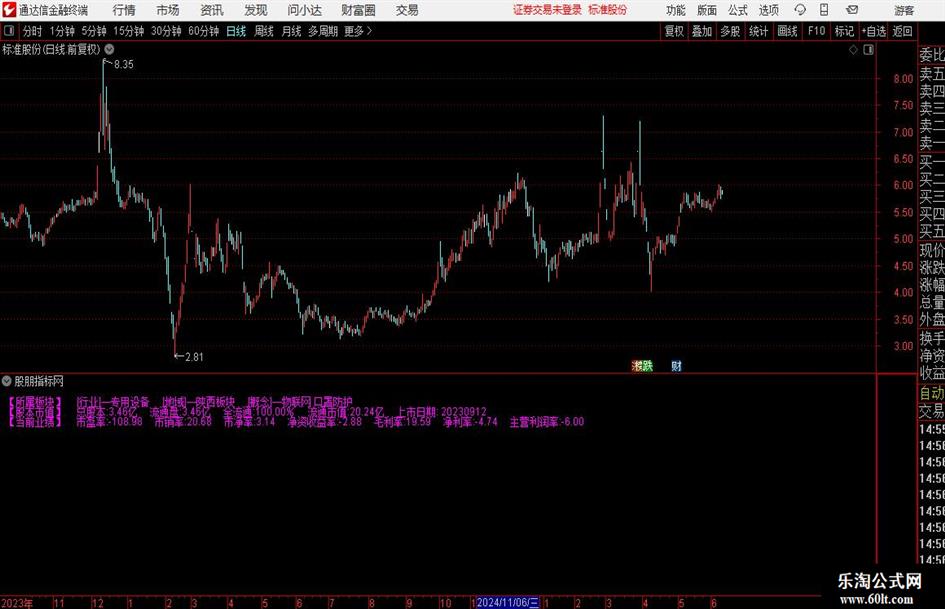Expand the 标准股份 chart title dropdown
Viewport: 945px width, 609px height.
coord(109,49)
